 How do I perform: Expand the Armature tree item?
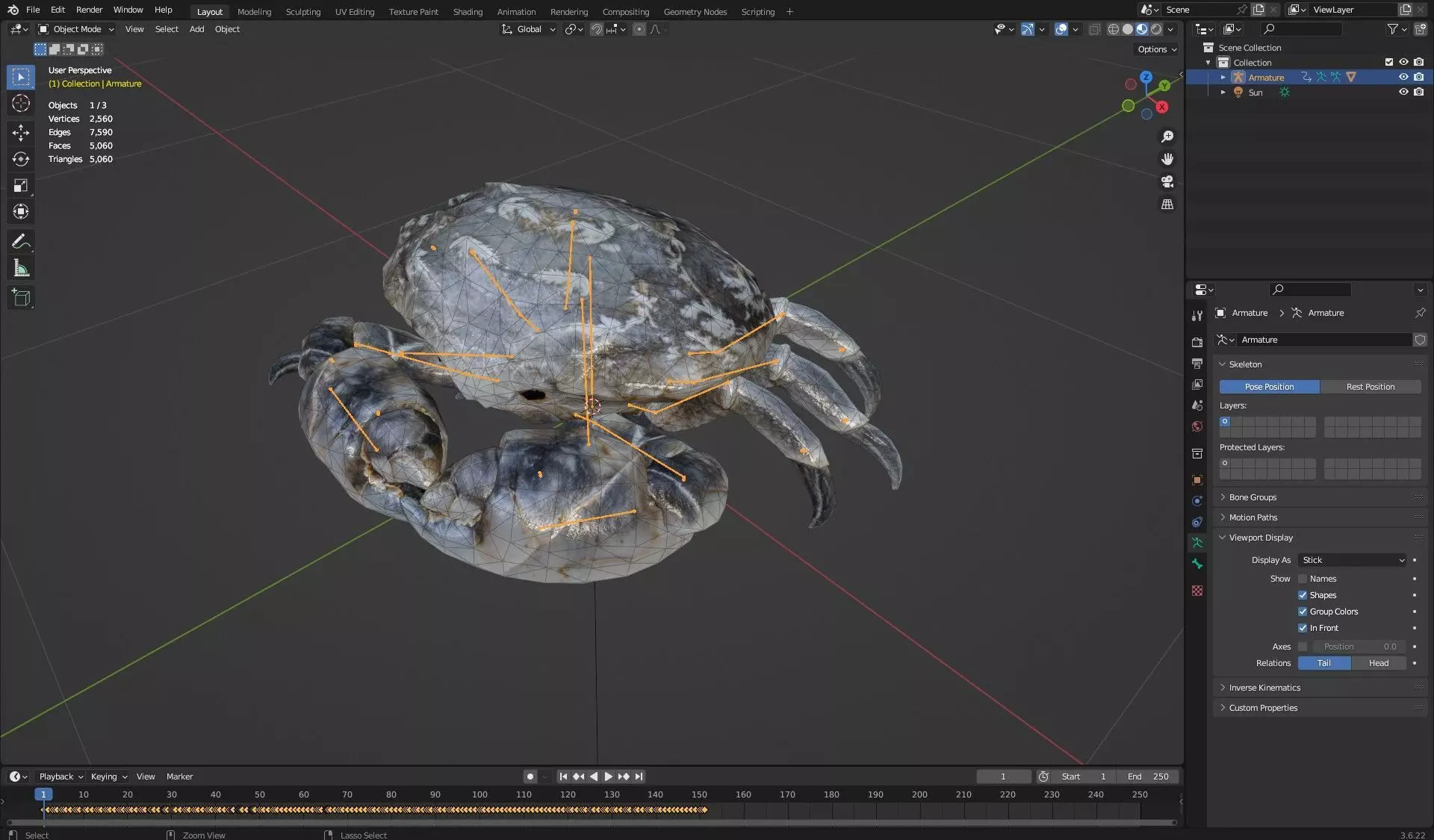[x=1223, y=77]
